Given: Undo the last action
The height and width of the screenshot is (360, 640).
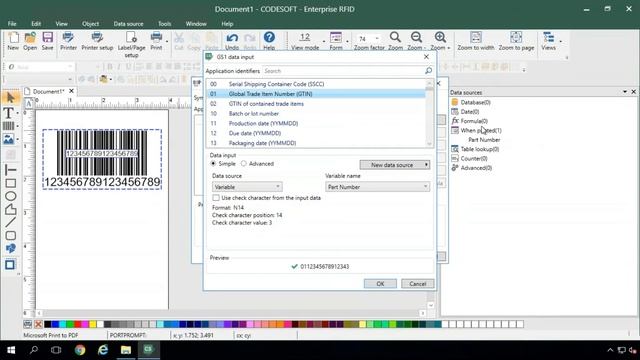Looking at the screenshot, I should click(x=232, y=41).
